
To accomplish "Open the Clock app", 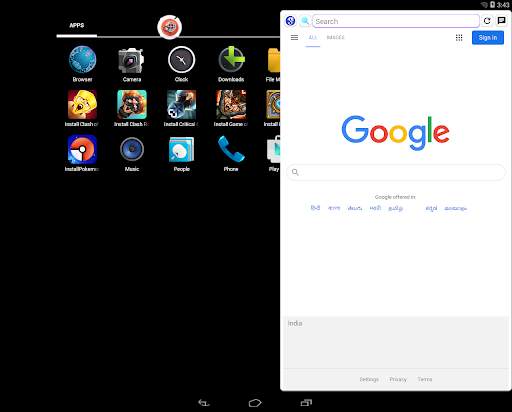I will point(181,60).
